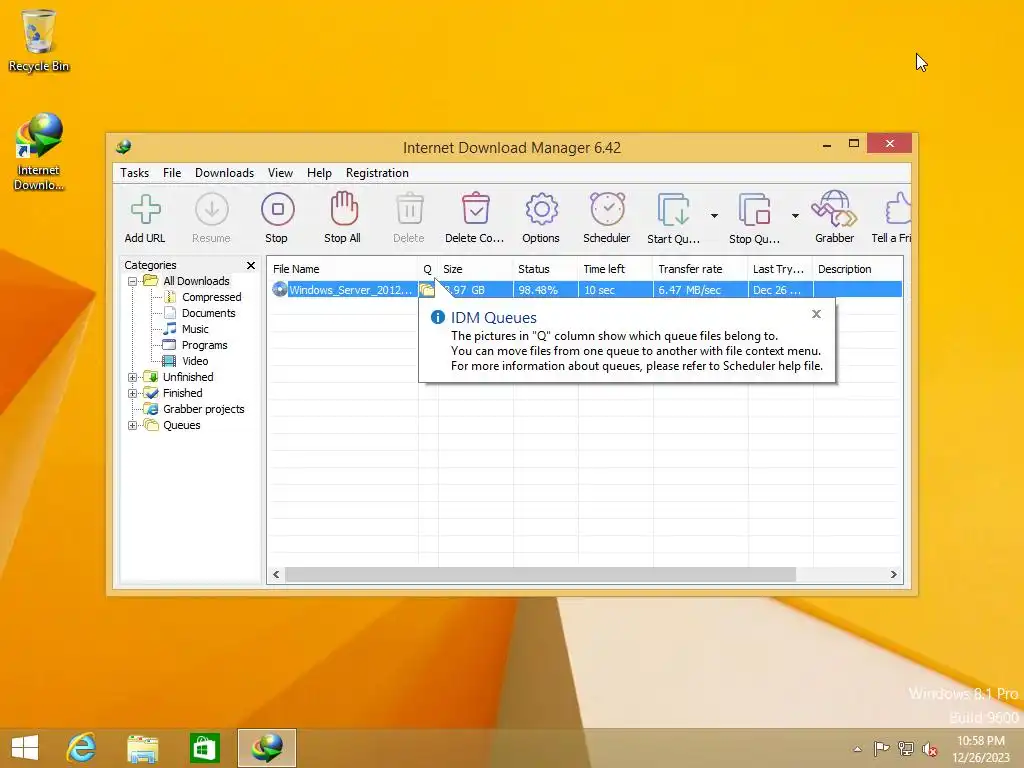Viewport: 1024px width, 768px height.
Task: Sort by Transfer rate column header
Action: click(x=700, y=269)
